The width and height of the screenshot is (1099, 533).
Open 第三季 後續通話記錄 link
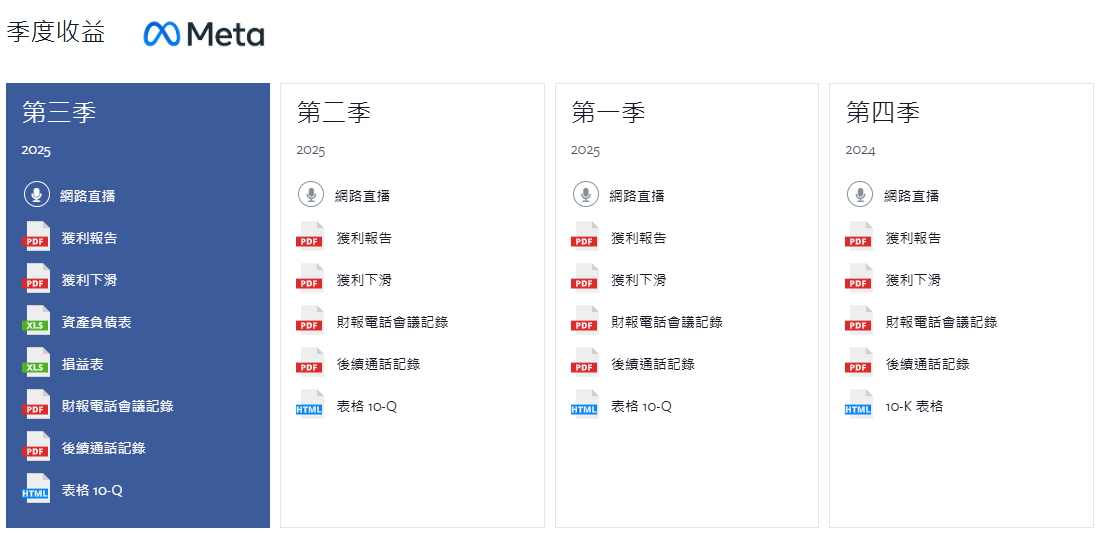(104, 448)
